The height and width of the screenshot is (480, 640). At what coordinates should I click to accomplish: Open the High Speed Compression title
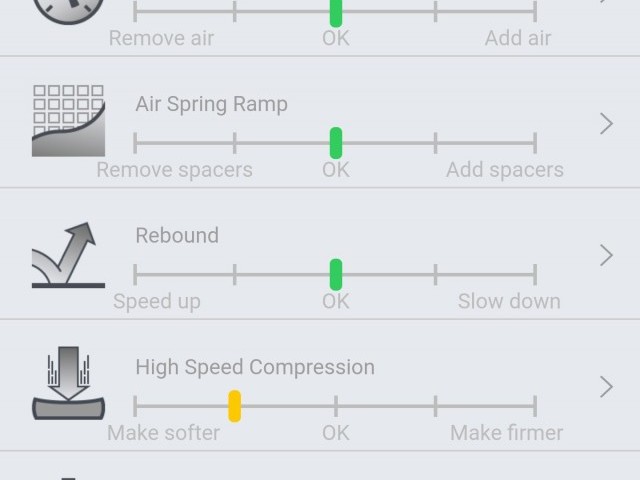pos(255,367)
